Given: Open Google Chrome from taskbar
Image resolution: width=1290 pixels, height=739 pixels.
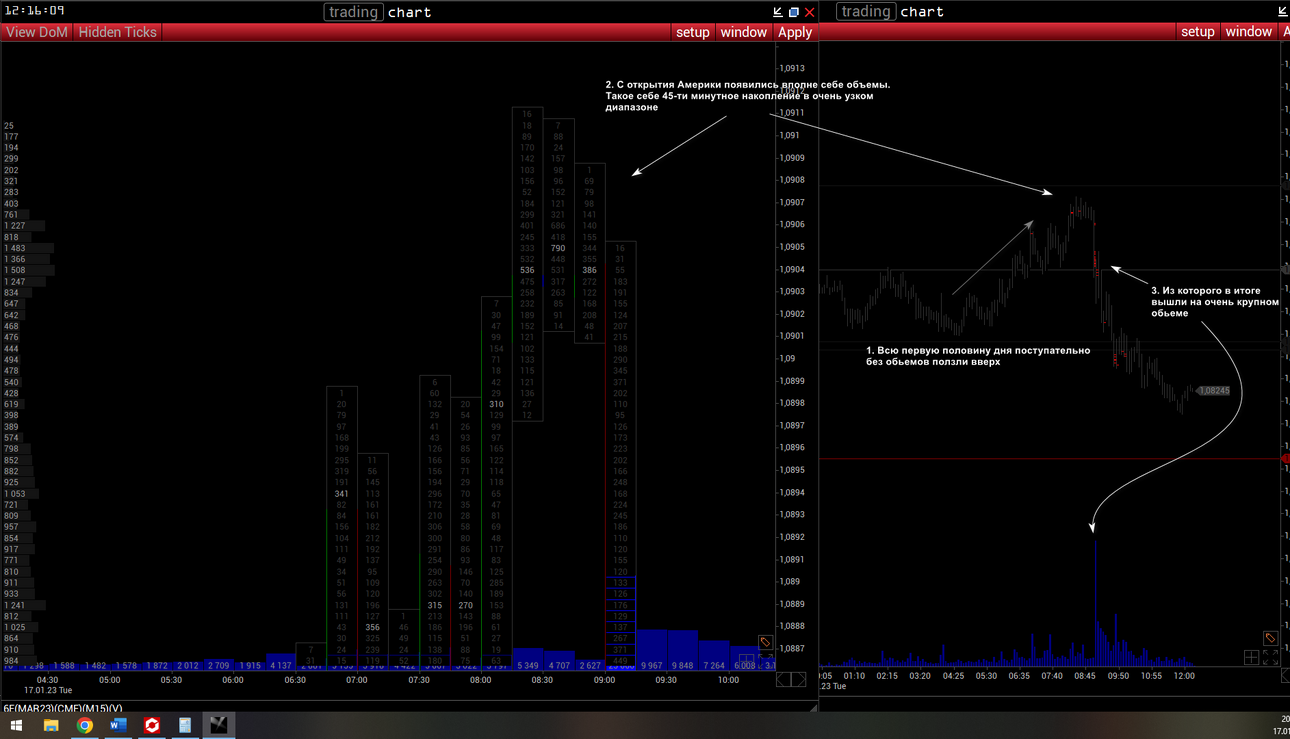Looking at the screenshot, I should pos(84,725).
